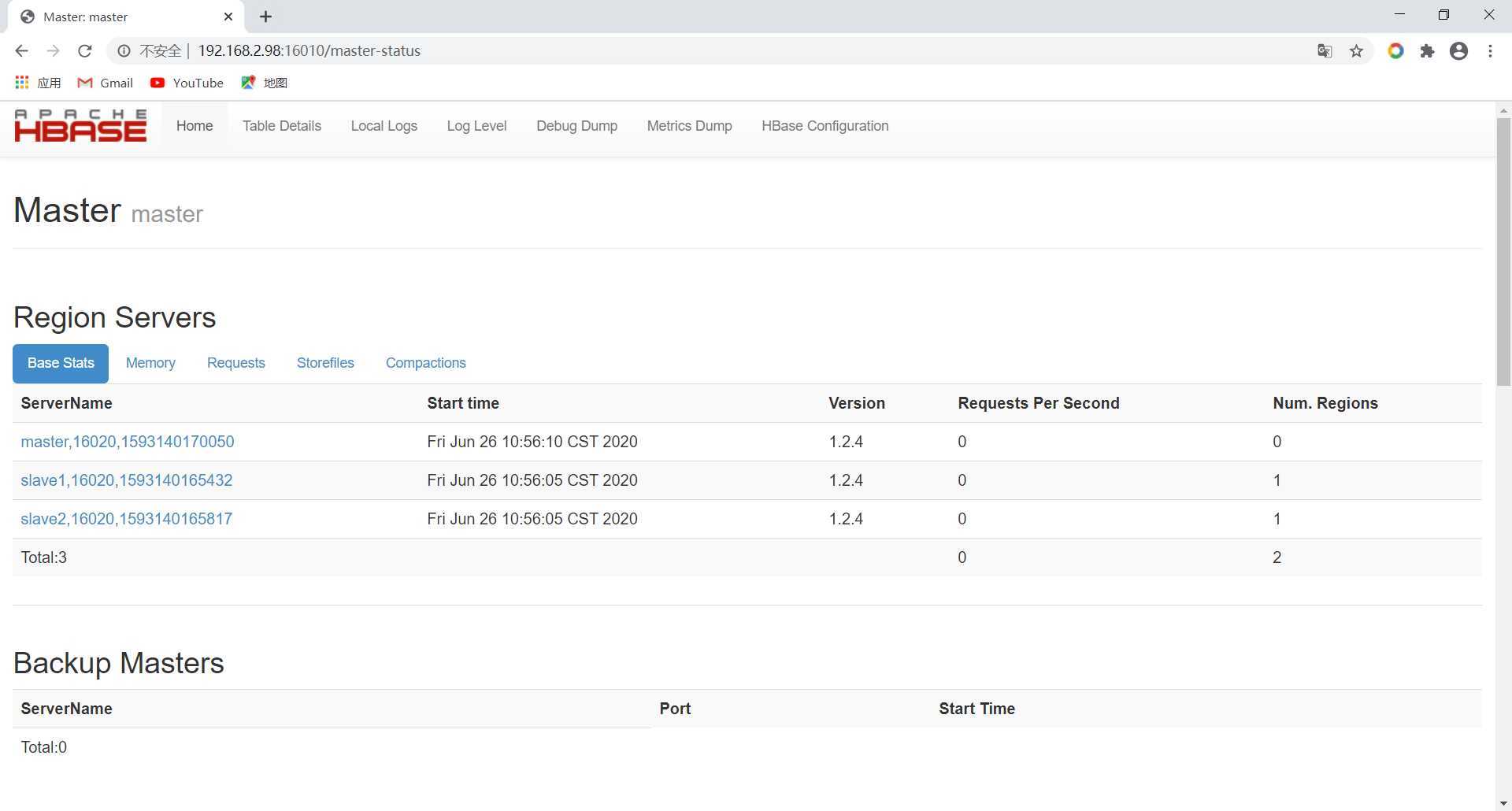Click version 1.2.4 in slave2 row

846,519
